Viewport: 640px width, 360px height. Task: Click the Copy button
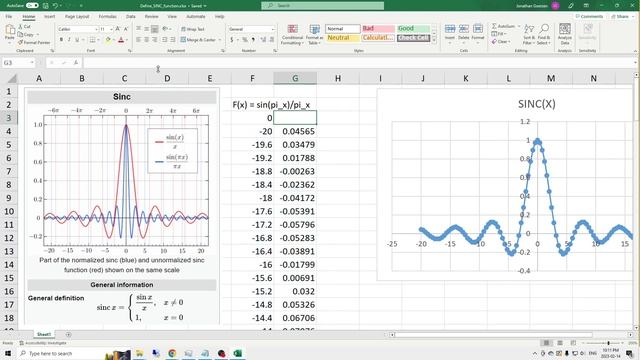tap(28, 35)
